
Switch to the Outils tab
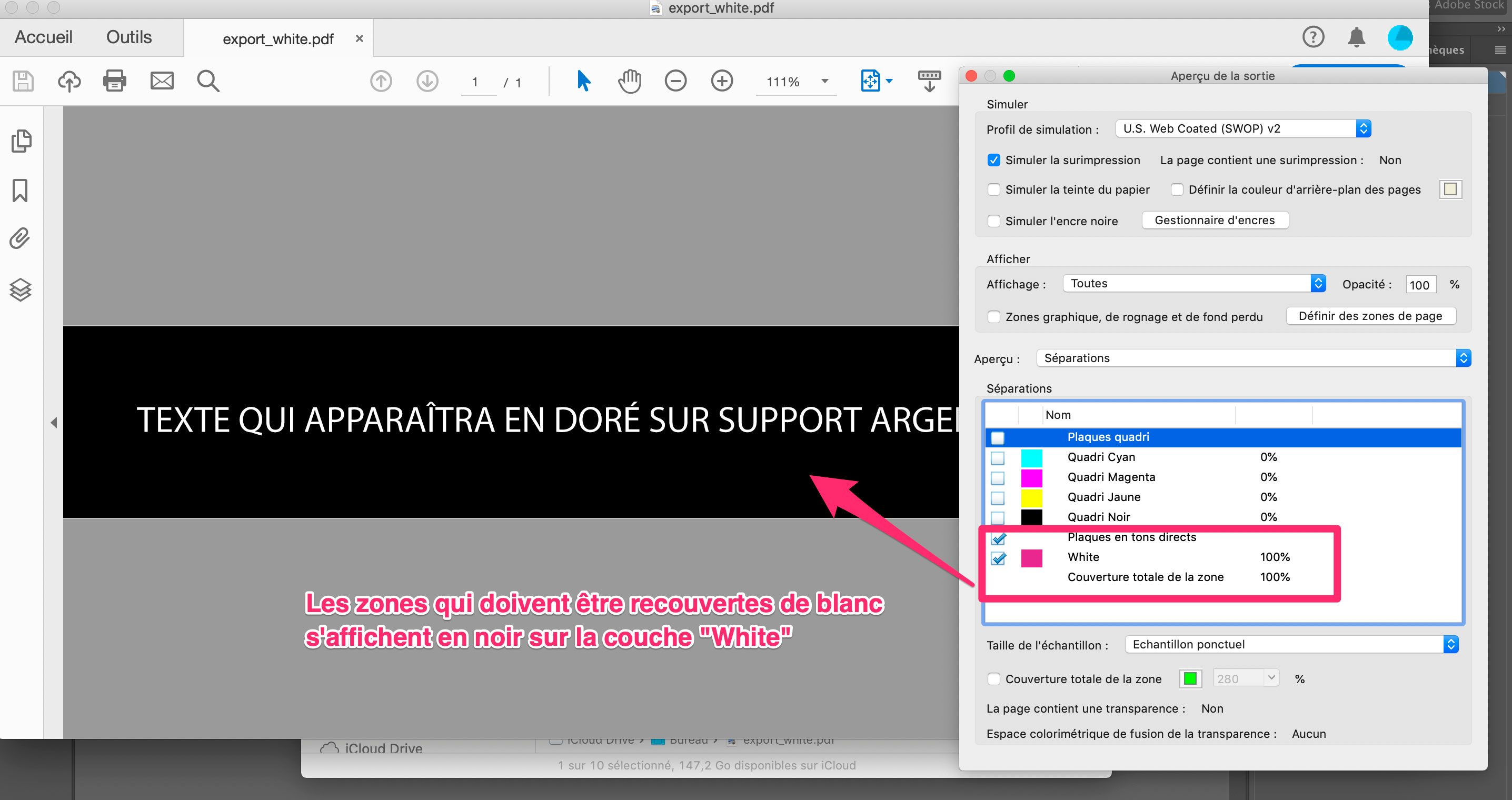[x=128, y=36]
